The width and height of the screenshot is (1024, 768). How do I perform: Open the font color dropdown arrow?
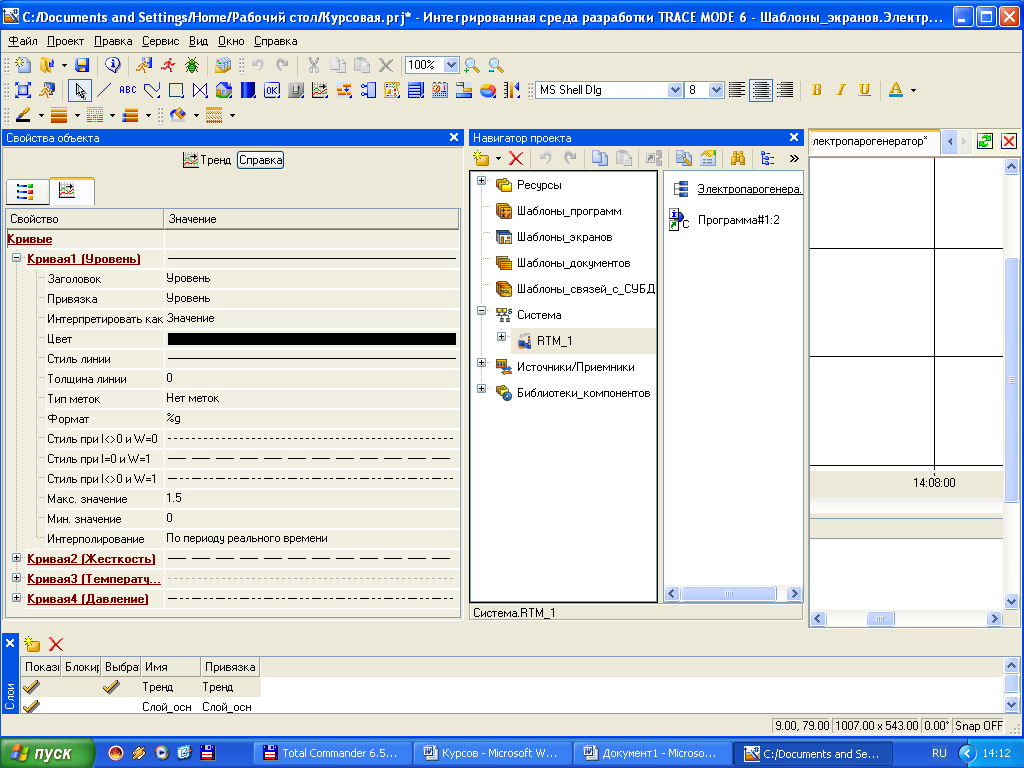point(913,90)
